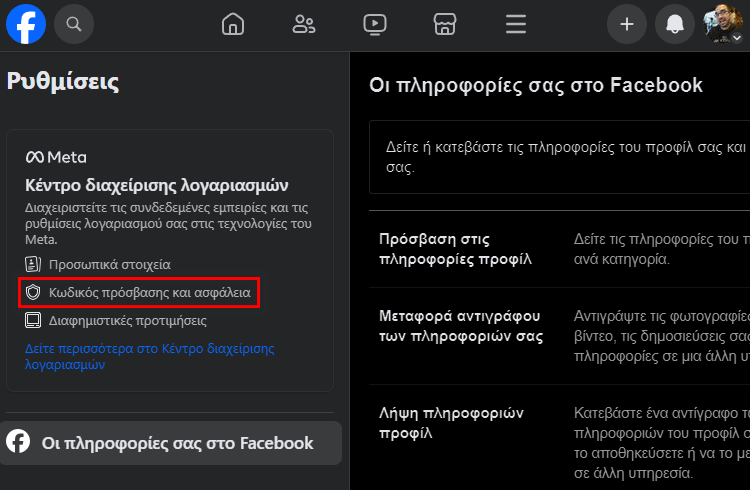This screenshot has height=490, width=750.
Task: Open the notifications bell
Action: coord(675,24)
